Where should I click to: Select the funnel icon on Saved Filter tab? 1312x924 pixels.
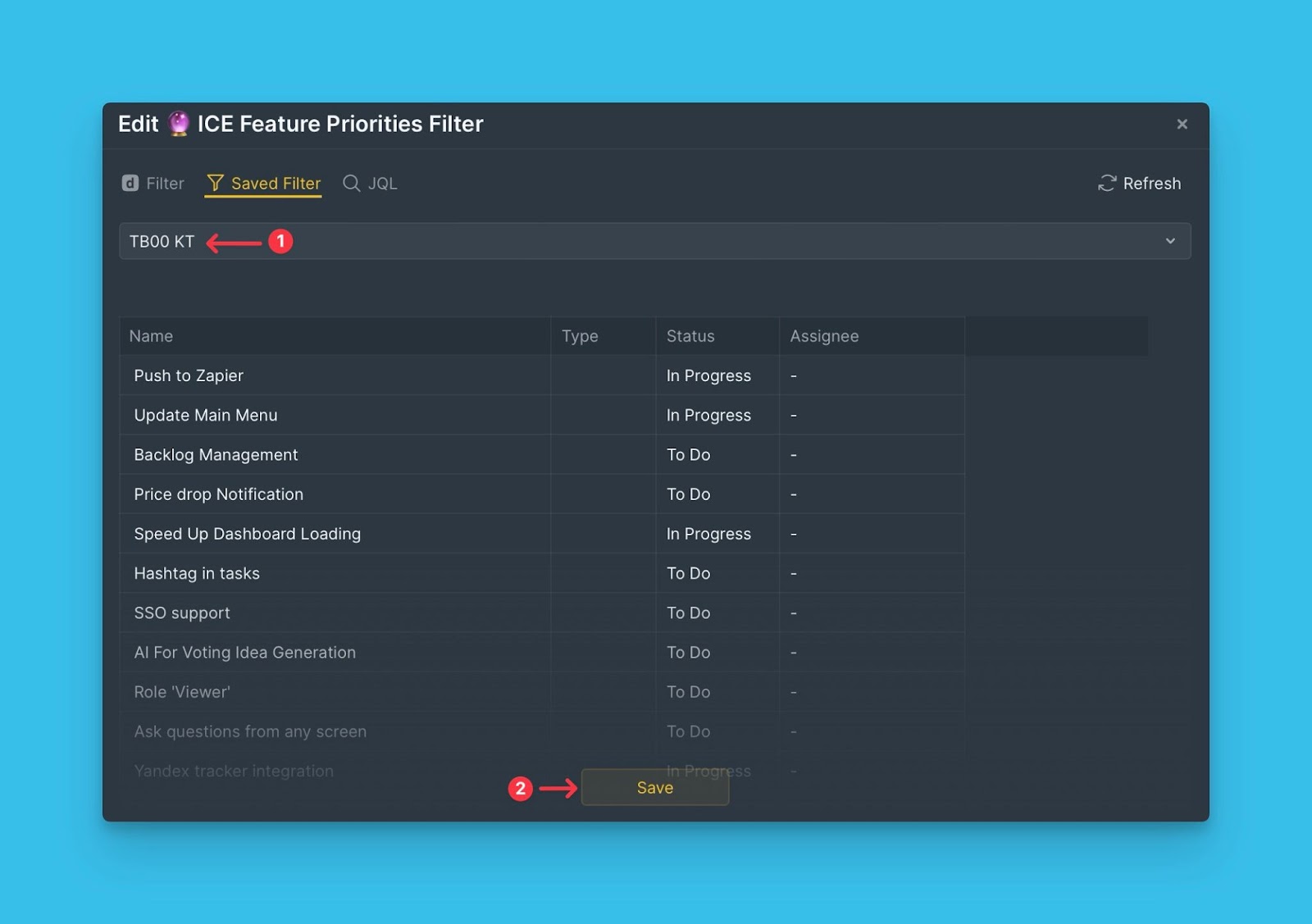coord(216,184)
